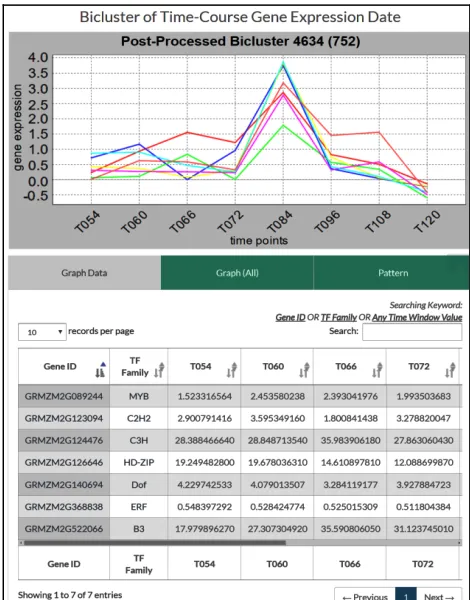Click value 1.523316564 in T054 column
This screenshot has width=470, height=600.
tap(204, 396)
